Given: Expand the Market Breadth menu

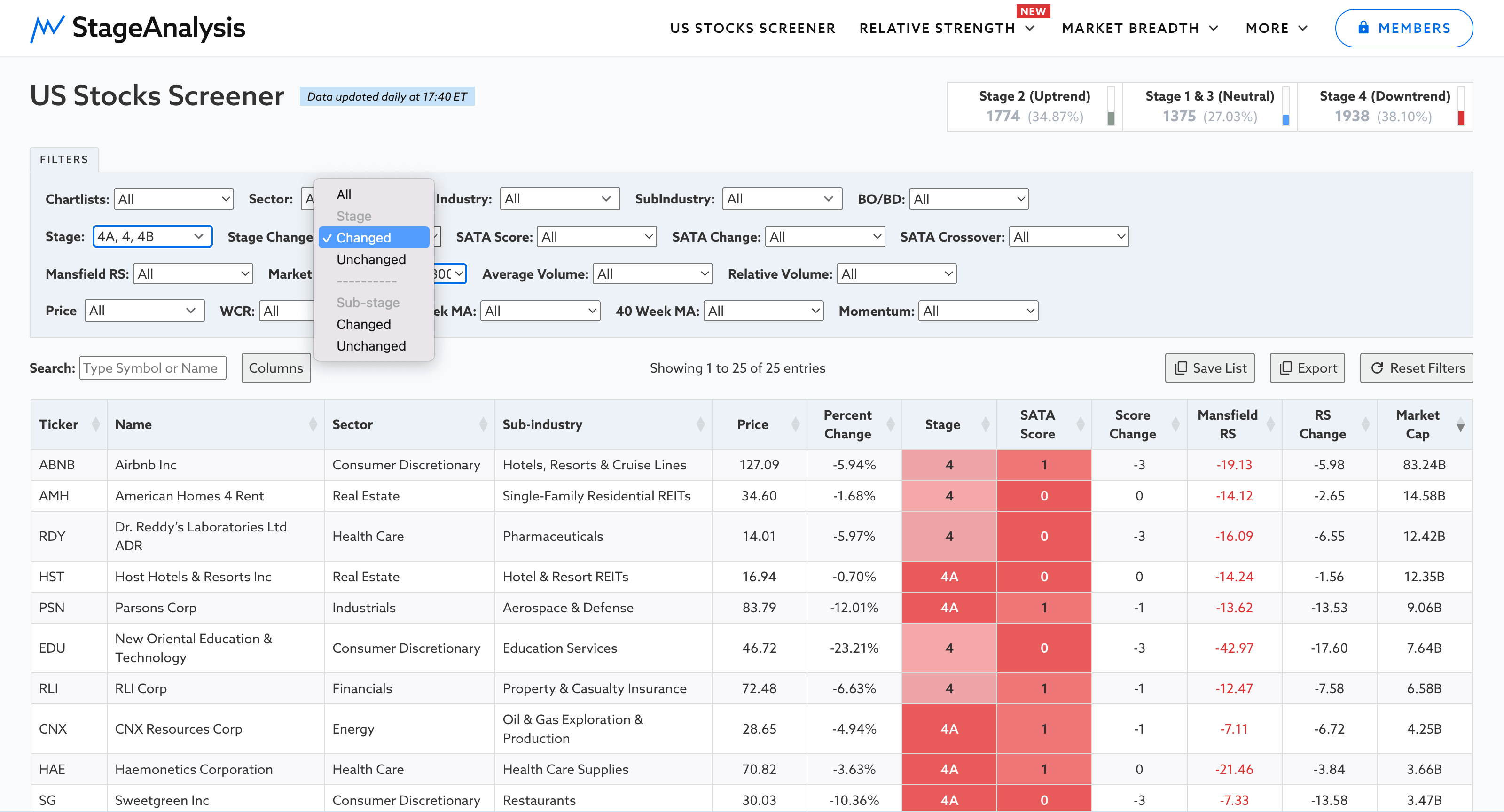Looking at the screenshot, I should point(1140,28).
